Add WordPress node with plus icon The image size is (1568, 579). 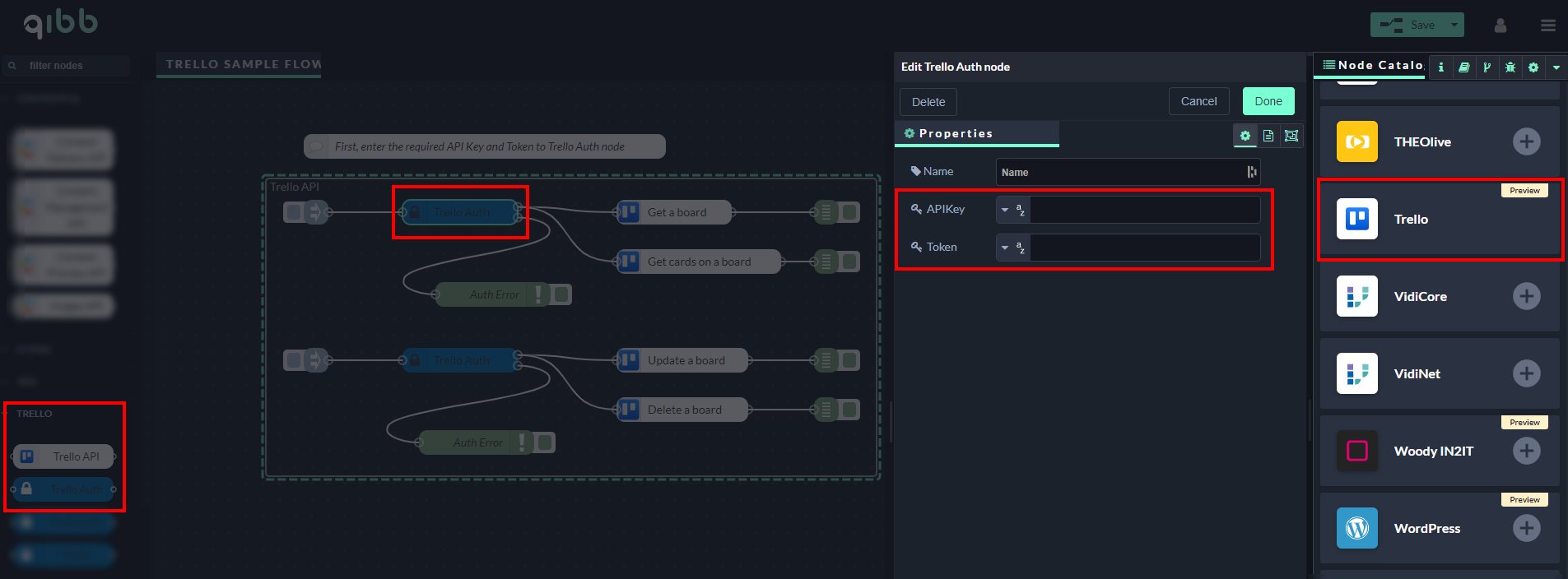point(1526,528)
